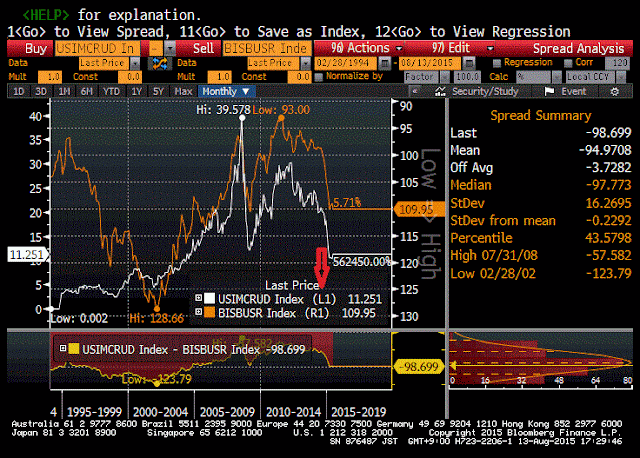Click the Sell side Const 0.0 field
This screenshot has height=458, width=640.
click(x=299, y=77)
